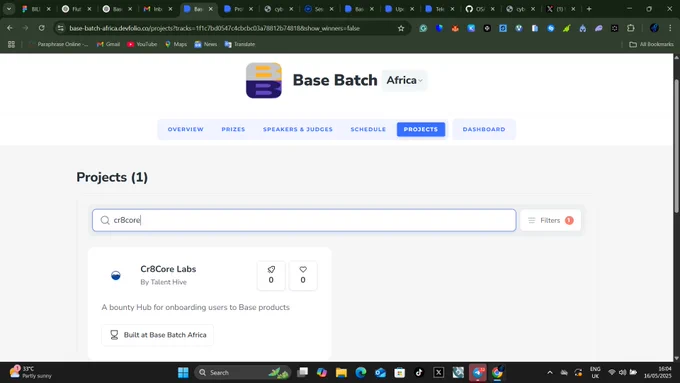Open TikTok from the taskbar

419,372
